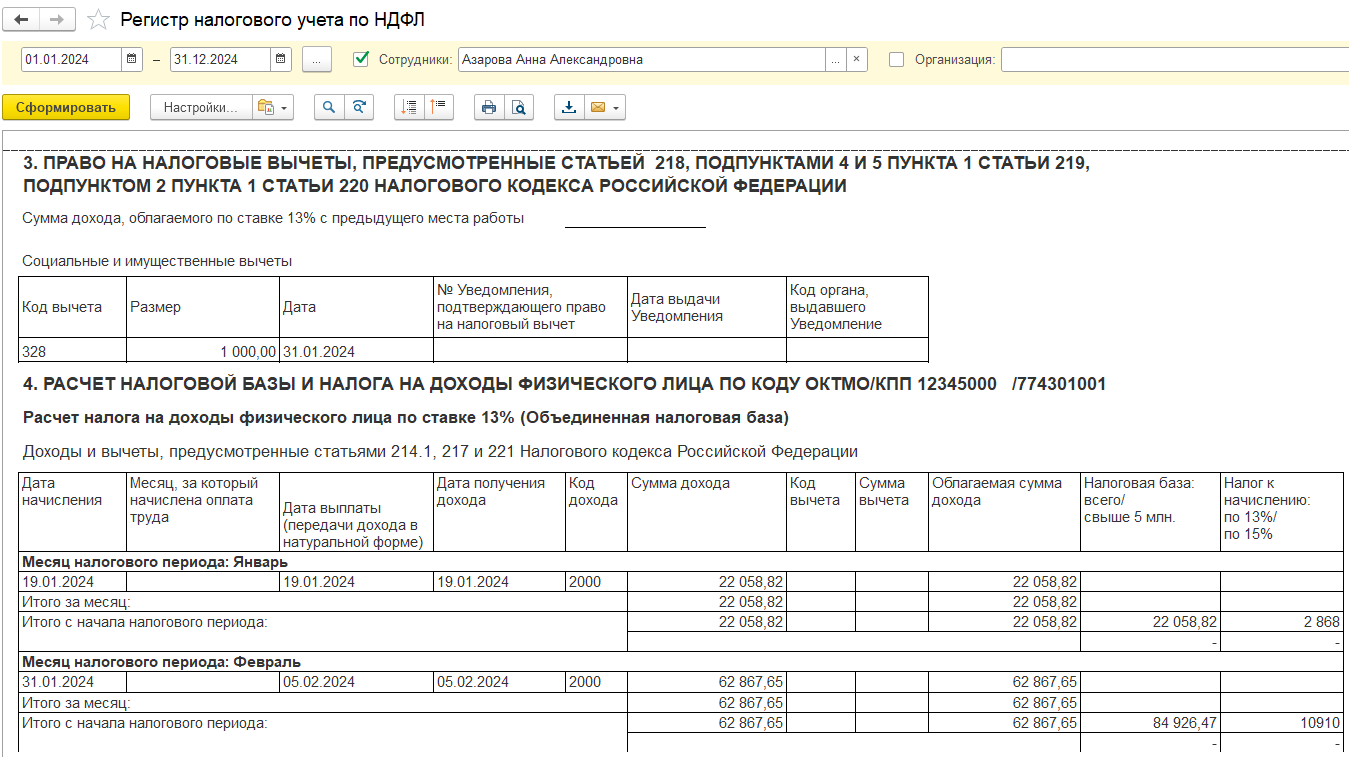Click the Организация input field

pos(1175,60)
